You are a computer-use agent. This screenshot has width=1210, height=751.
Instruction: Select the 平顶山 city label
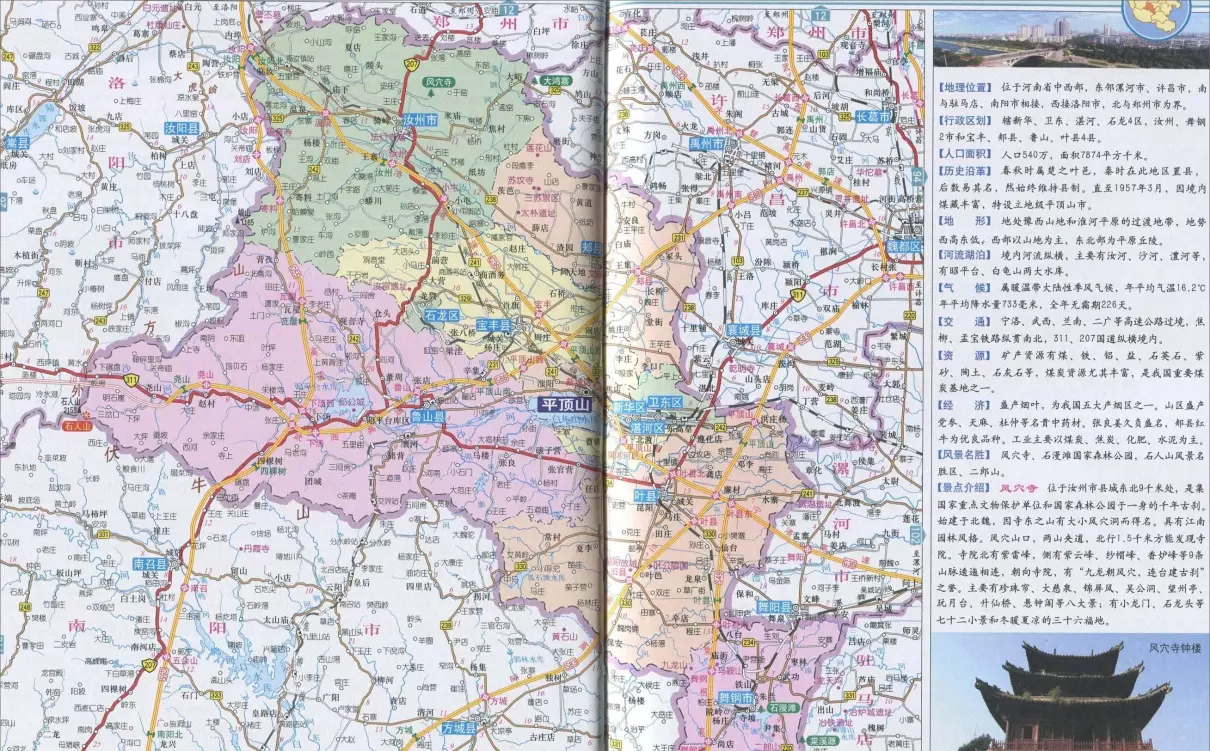[565, 405]
